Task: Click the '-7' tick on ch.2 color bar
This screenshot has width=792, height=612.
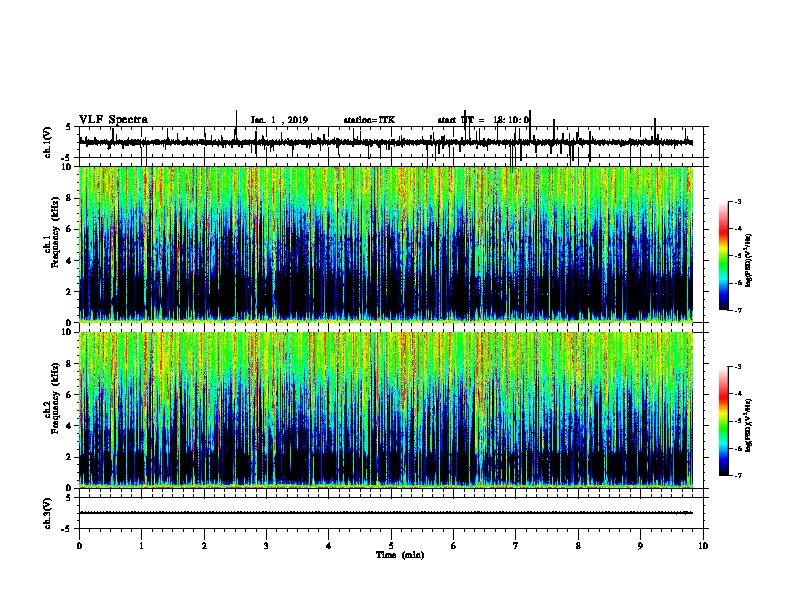Action: coord(738,475)
